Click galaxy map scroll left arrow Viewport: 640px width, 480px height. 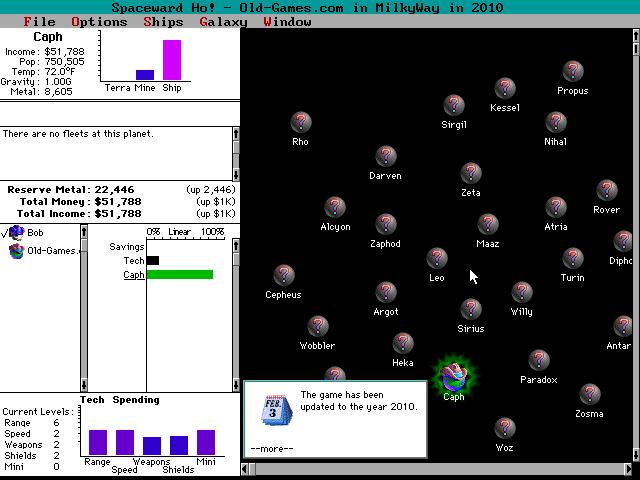pyautogui.click(x=245, y=469)
